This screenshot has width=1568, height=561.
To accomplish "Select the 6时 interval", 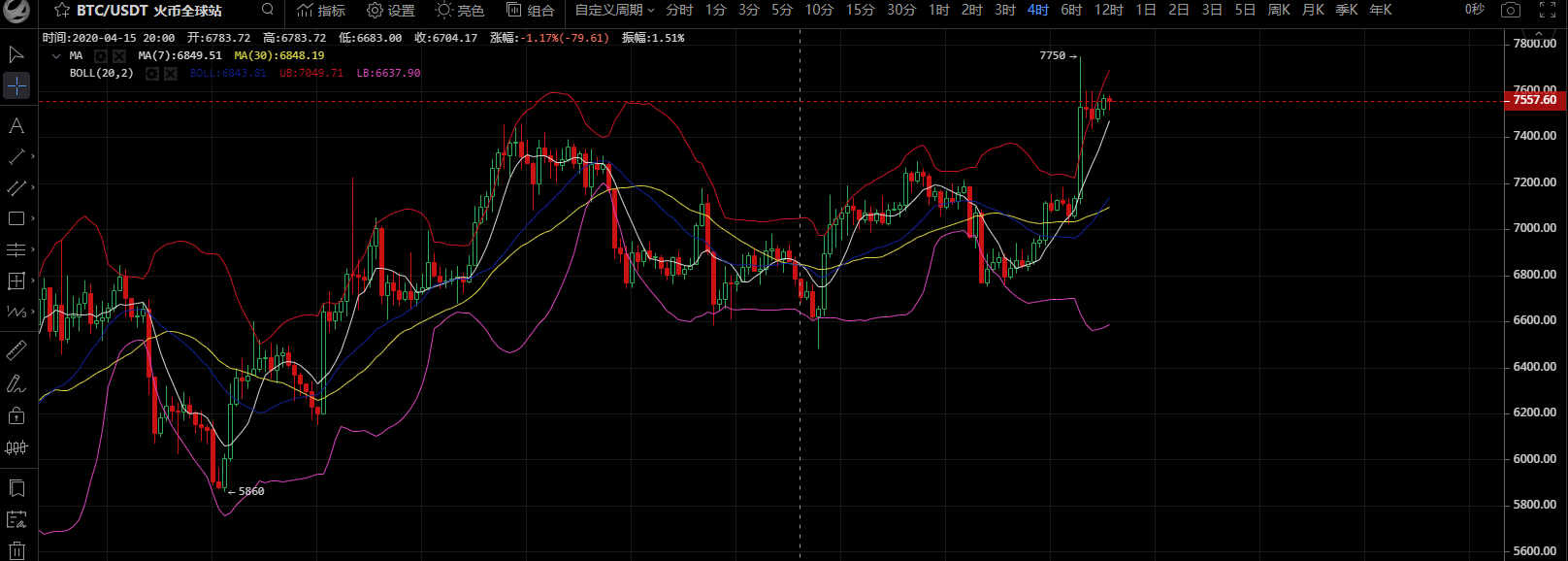I will [1071, 10].
